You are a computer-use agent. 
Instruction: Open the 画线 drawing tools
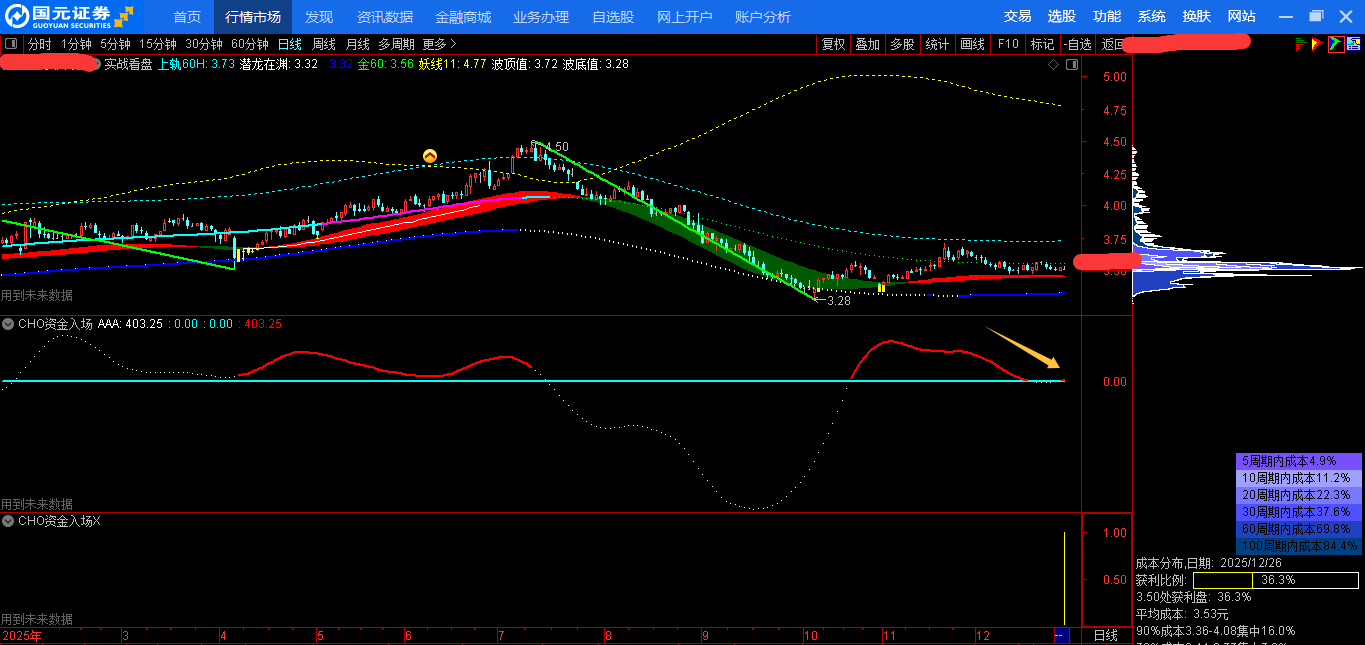[x=972, y=44]
